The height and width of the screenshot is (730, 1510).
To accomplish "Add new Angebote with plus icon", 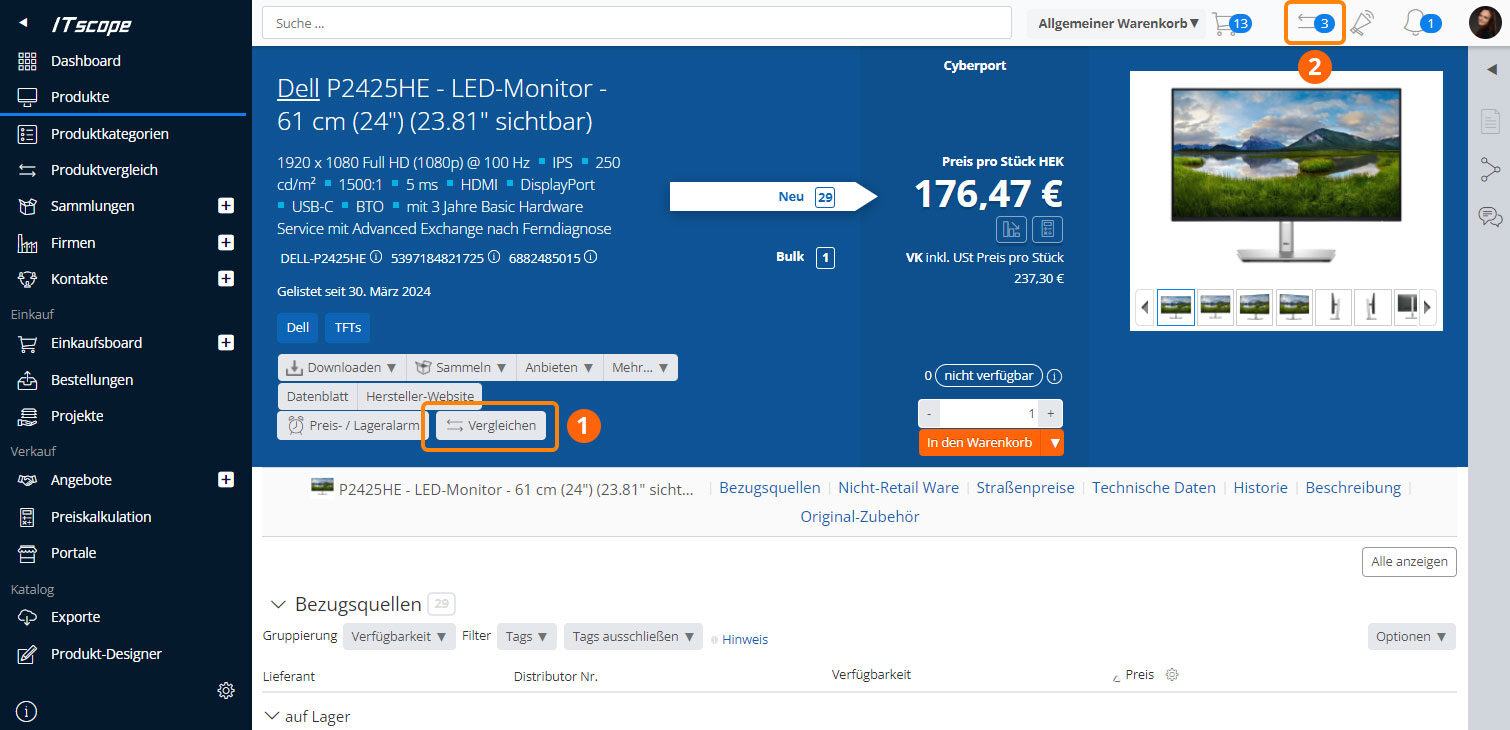I will (x=226, y=480).
